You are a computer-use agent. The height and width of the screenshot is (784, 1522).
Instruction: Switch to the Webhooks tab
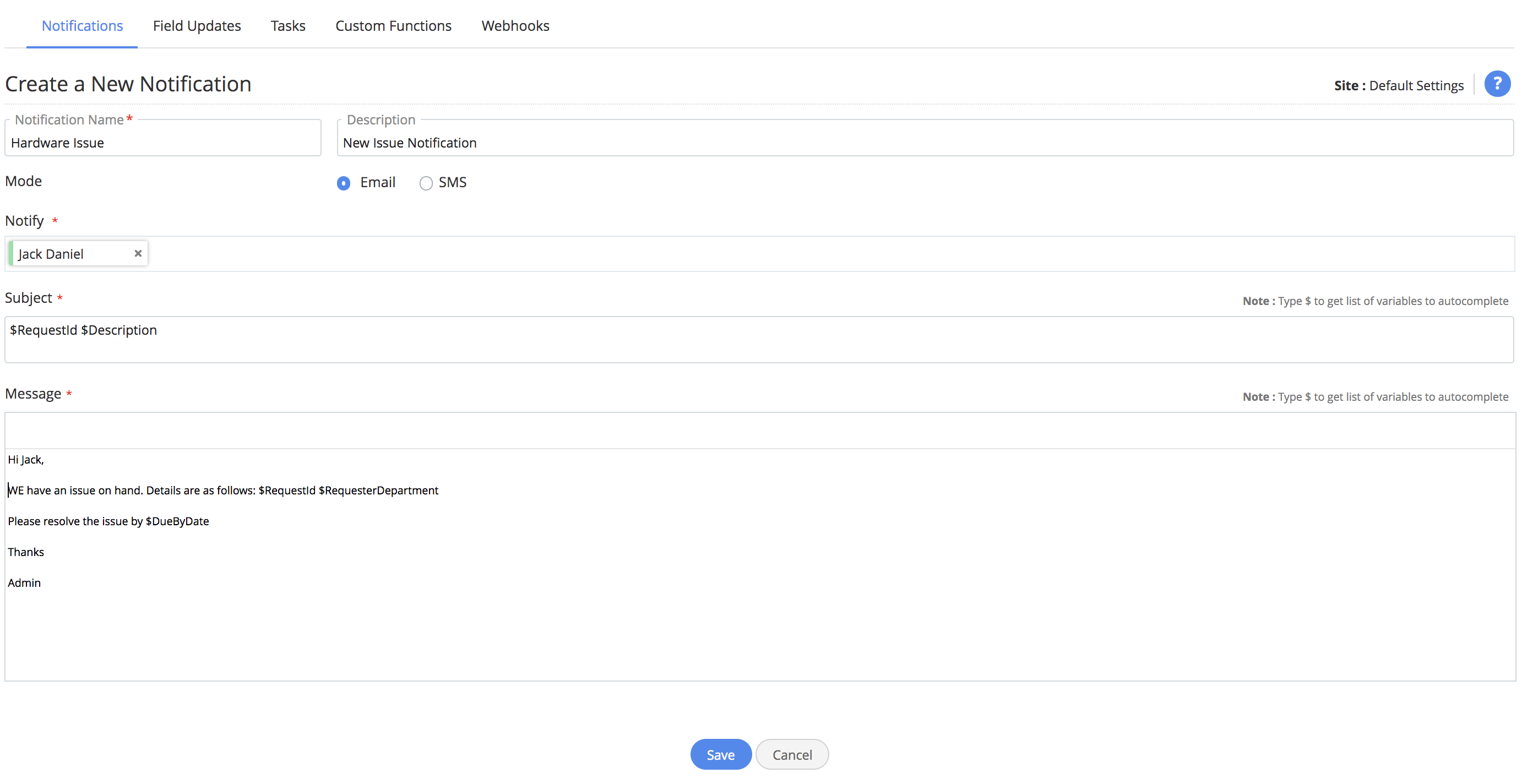pos(515,26)
